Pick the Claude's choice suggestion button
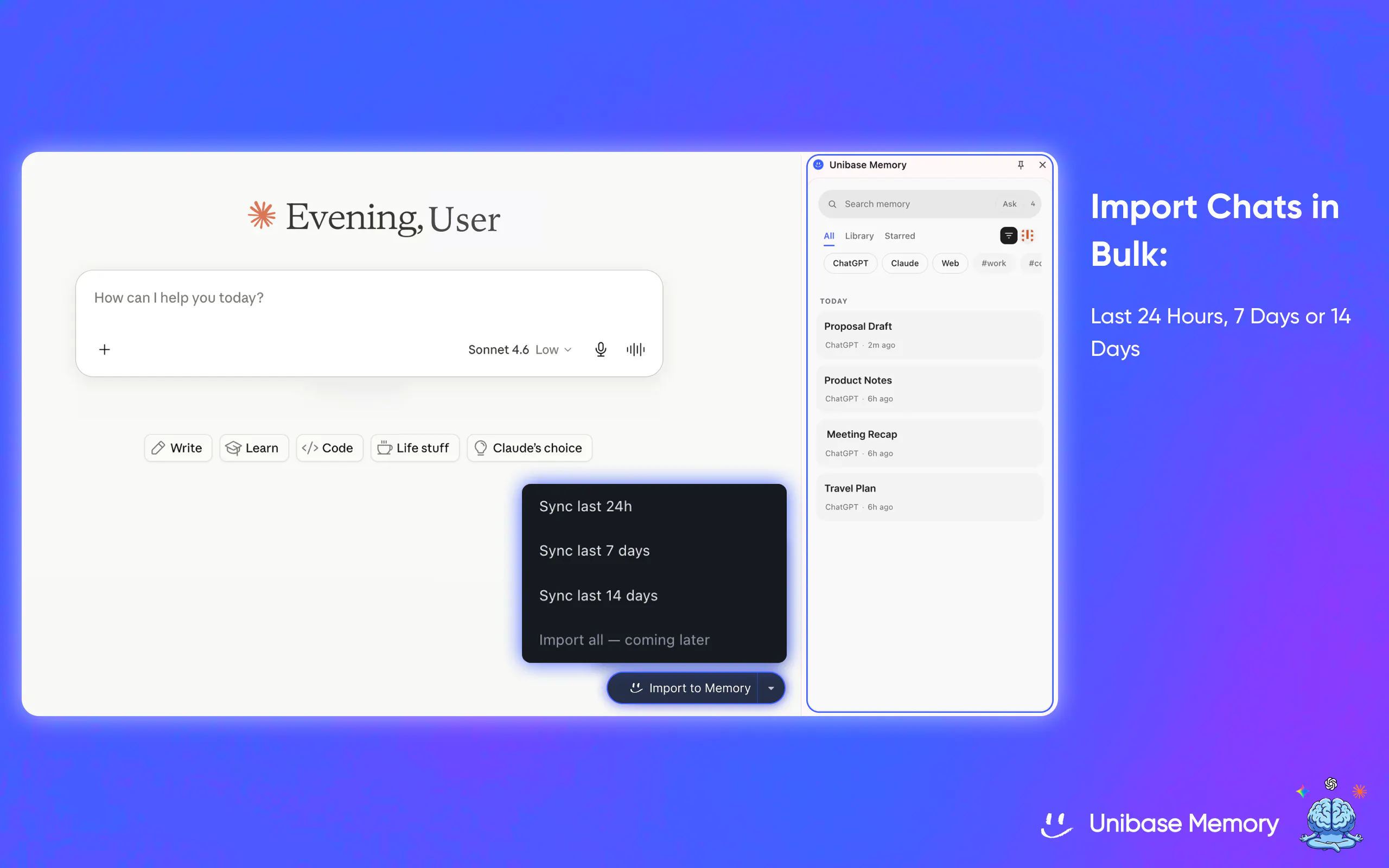 point(529,448)
